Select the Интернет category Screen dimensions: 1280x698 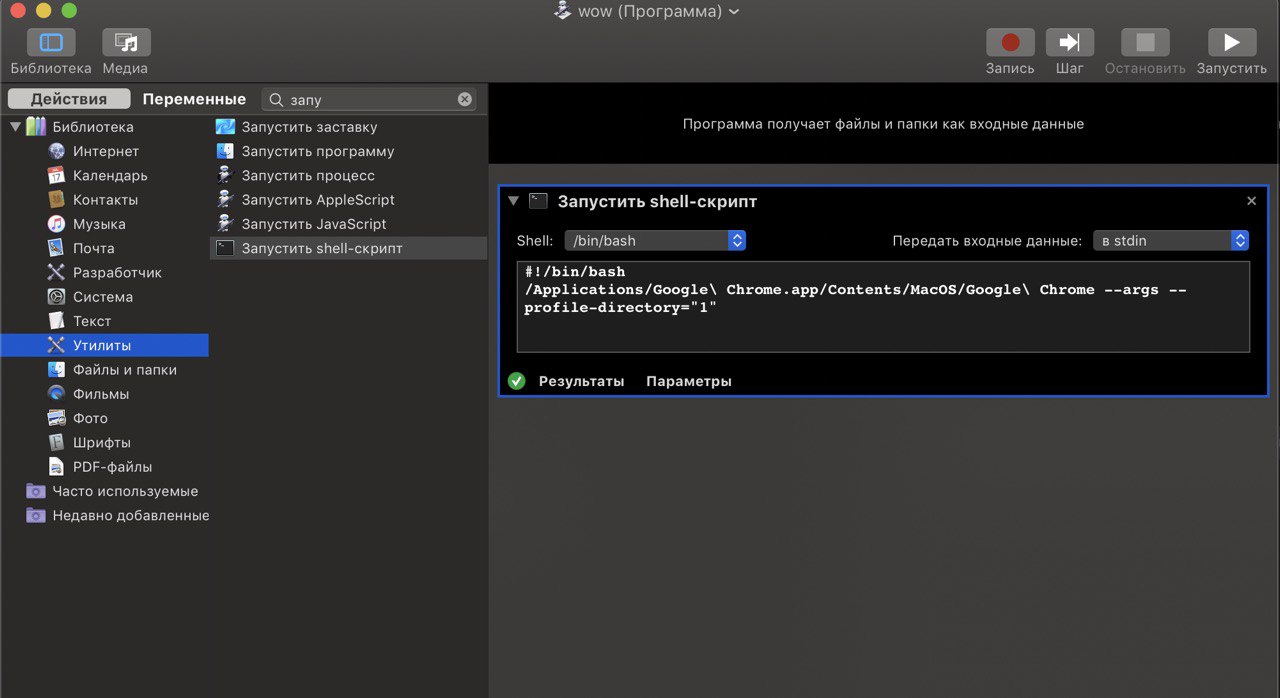click(x=105, y=151)
